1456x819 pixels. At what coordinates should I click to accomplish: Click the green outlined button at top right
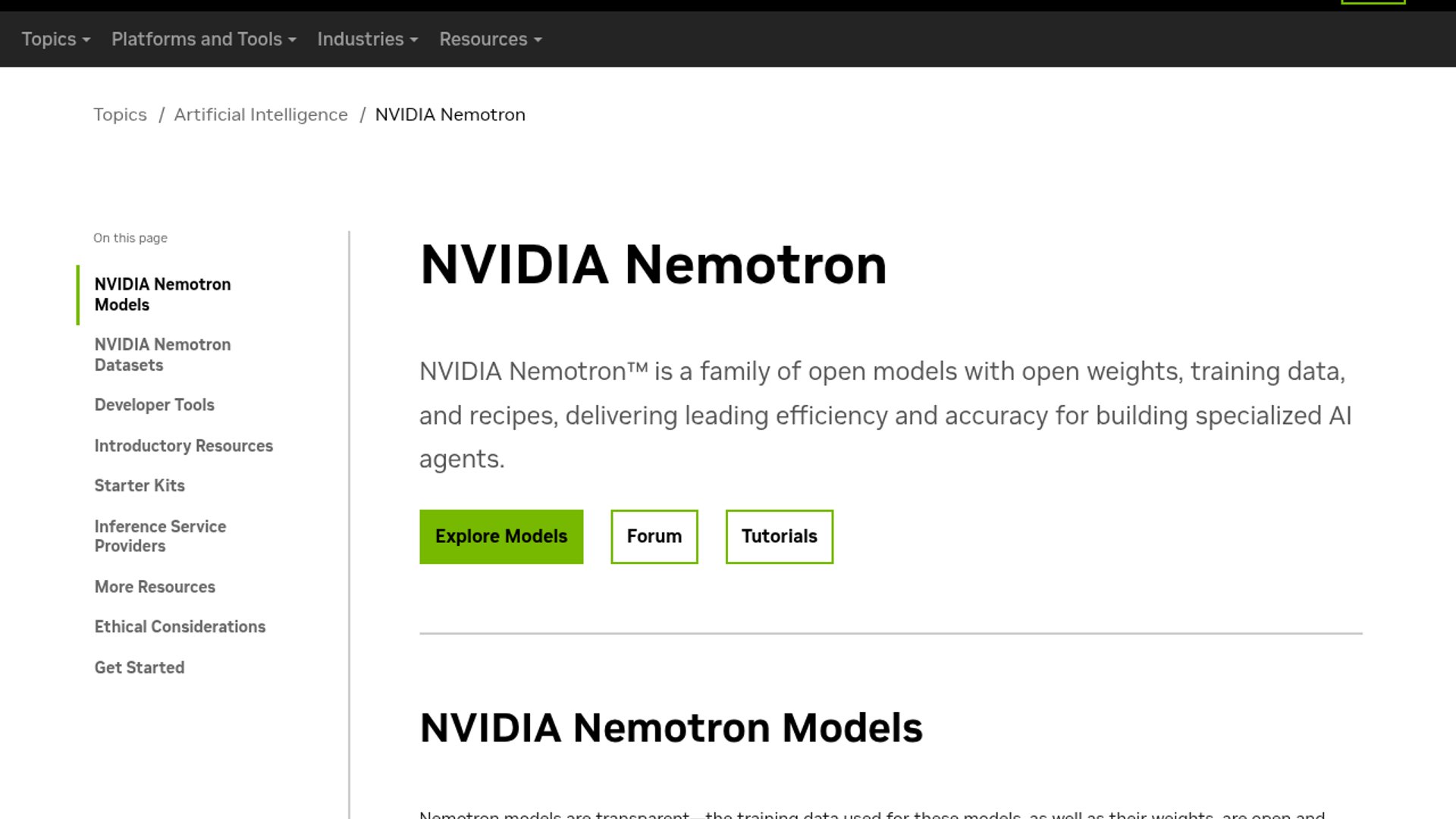[1373, 2]
